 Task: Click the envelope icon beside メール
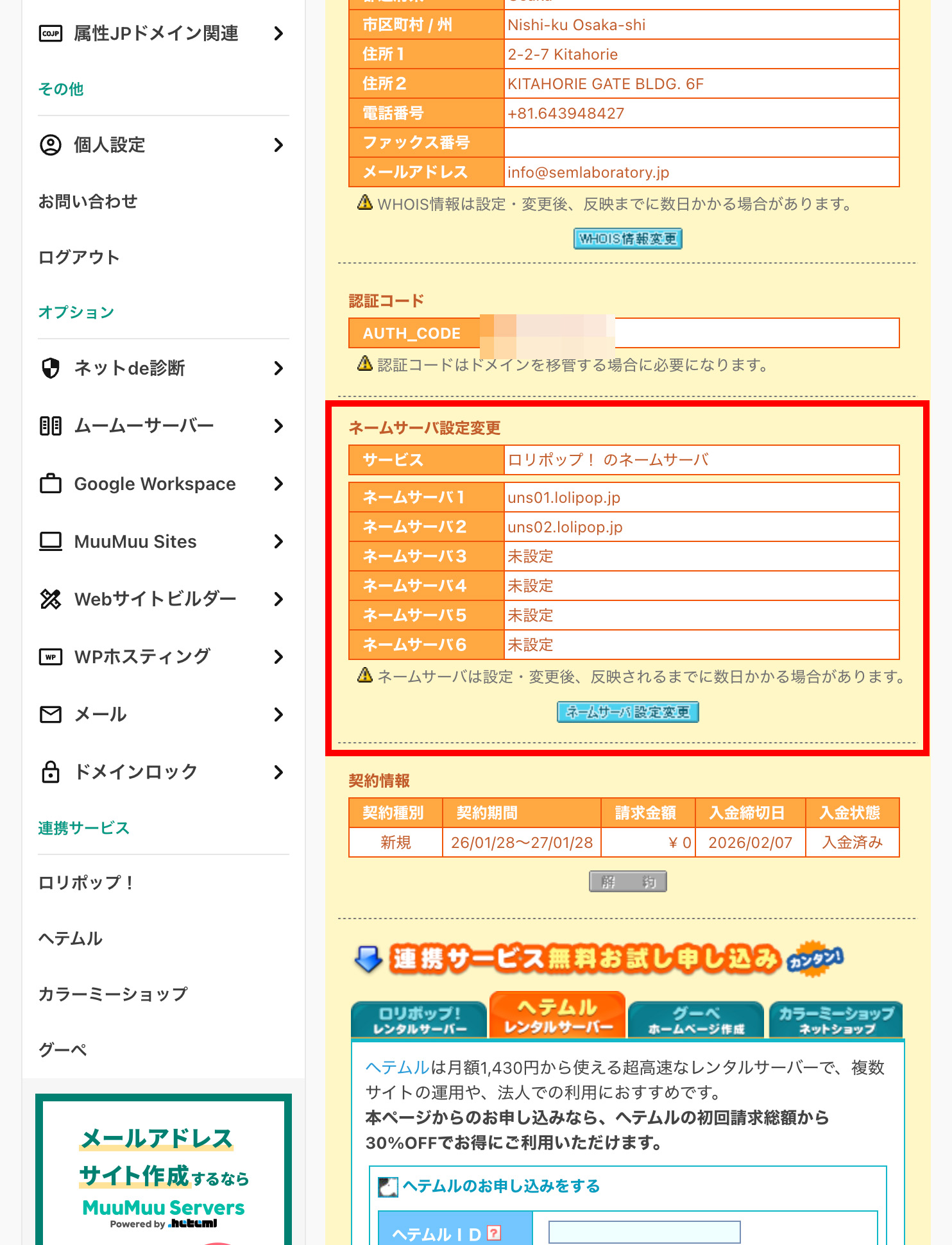[x=51, y=715]
